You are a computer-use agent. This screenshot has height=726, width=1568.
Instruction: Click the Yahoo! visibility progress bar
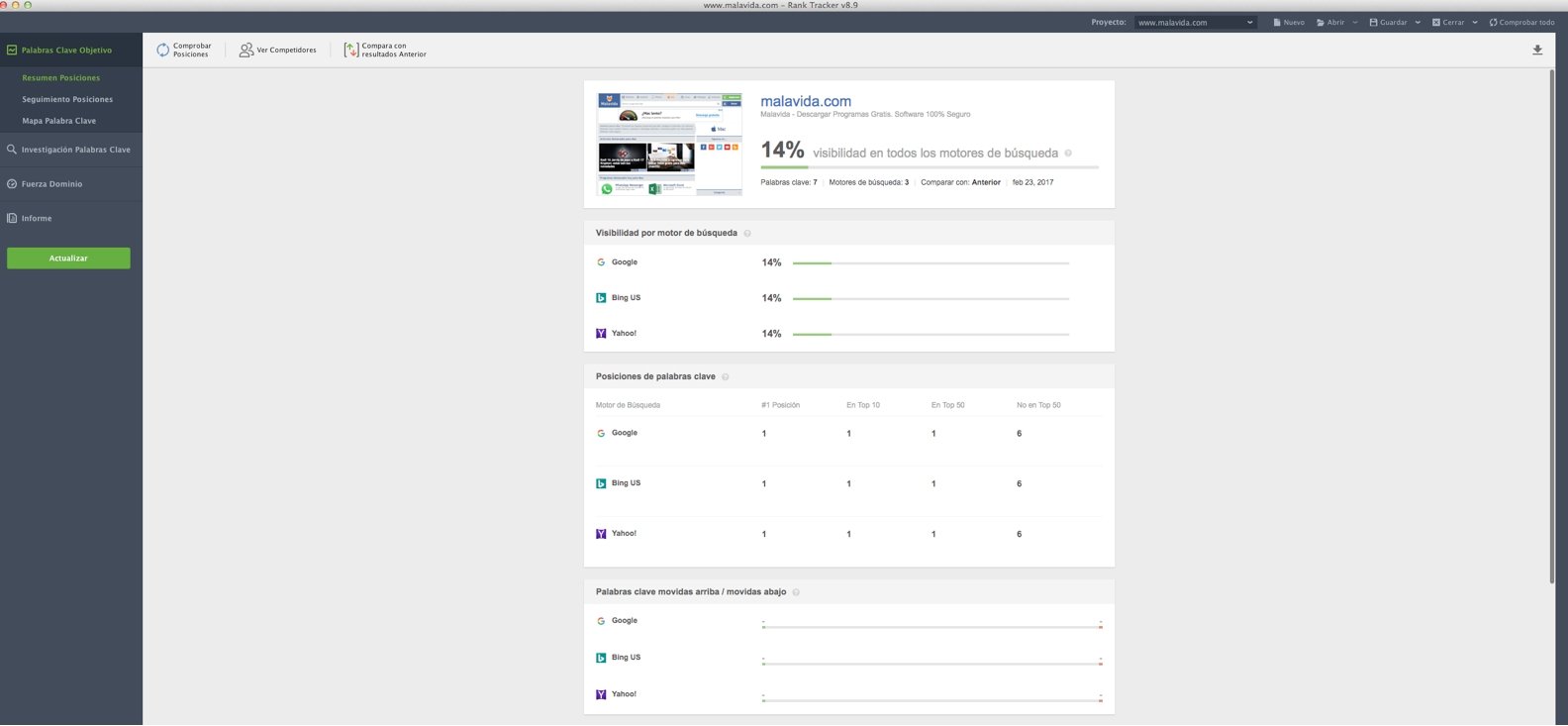tap(931, 335)
